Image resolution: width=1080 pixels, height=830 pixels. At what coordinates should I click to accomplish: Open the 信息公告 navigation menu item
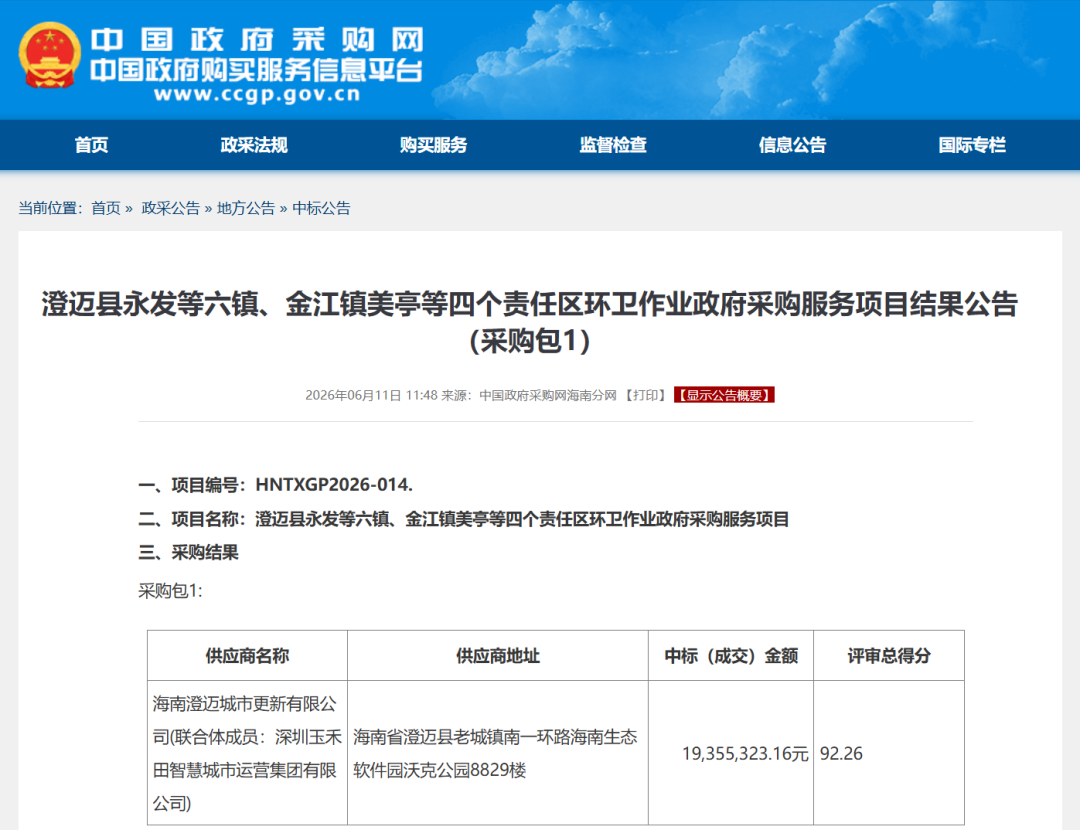click(793, 145)
